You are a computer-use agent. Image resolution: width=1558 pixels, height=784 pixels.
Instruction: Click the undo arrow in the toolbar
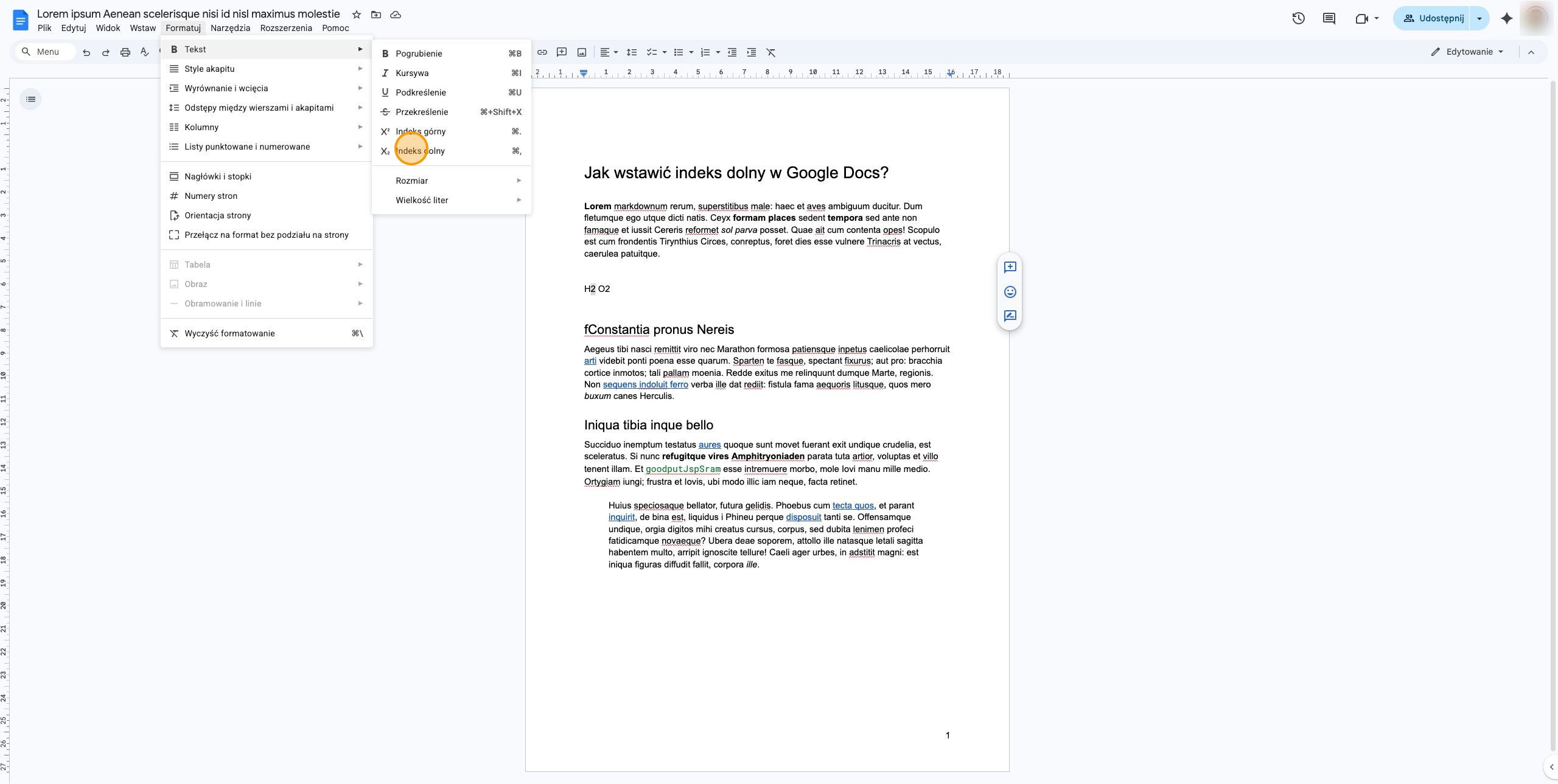[x=86, y=52]
